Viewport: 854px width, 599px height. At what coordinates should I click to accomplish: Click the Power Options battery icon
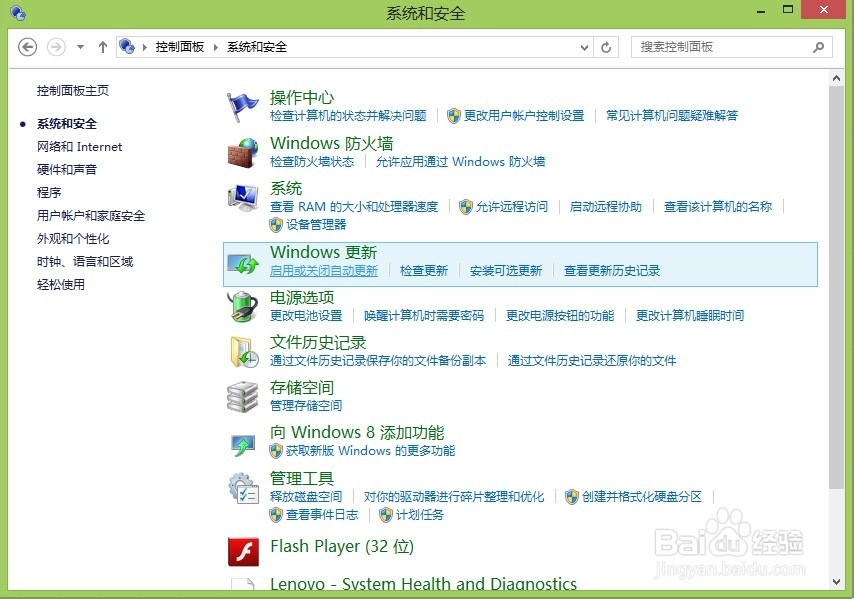[242, 307]
